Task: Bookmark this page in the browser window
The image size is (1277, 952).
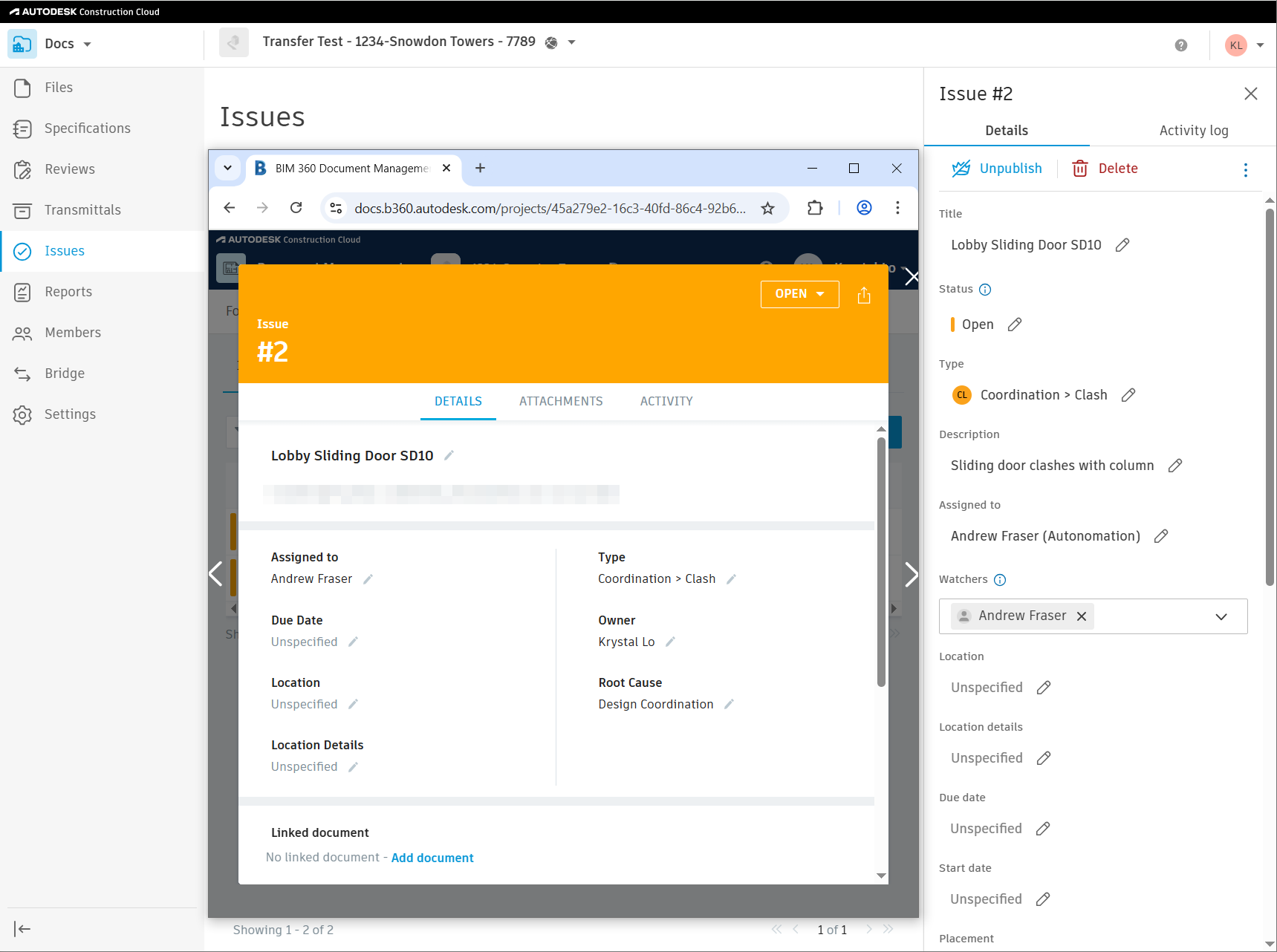Action: pos(768,209)
